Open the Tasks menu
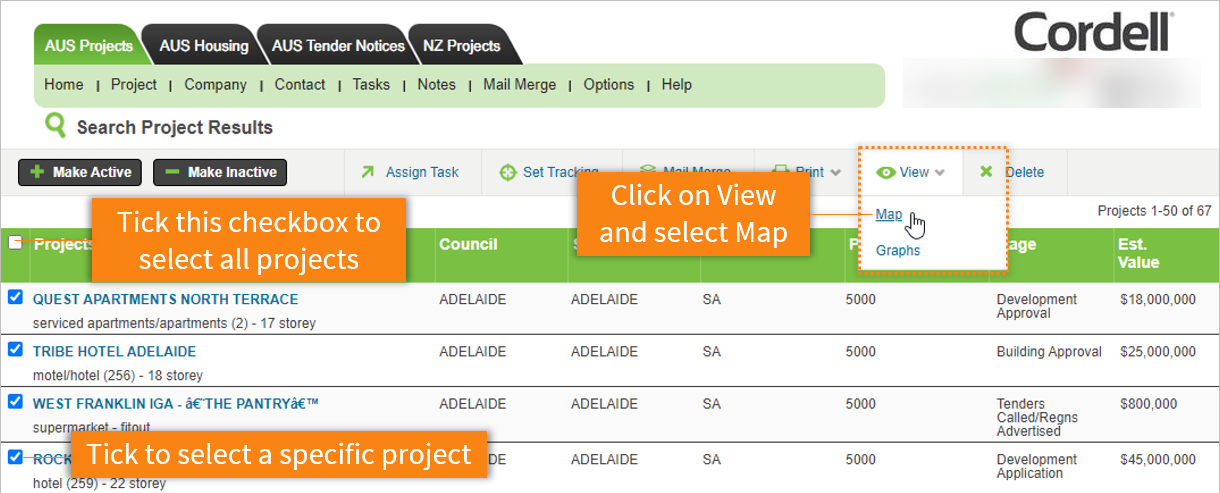 (371, 85)
